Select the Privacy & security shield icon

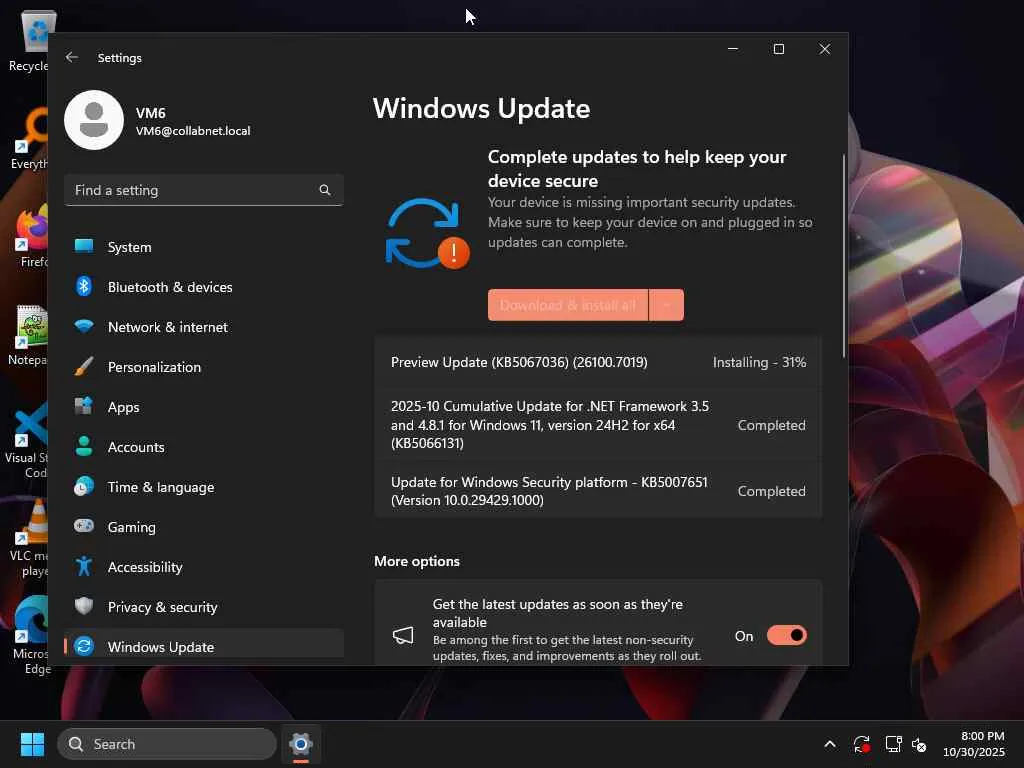[x=84, y=606]
